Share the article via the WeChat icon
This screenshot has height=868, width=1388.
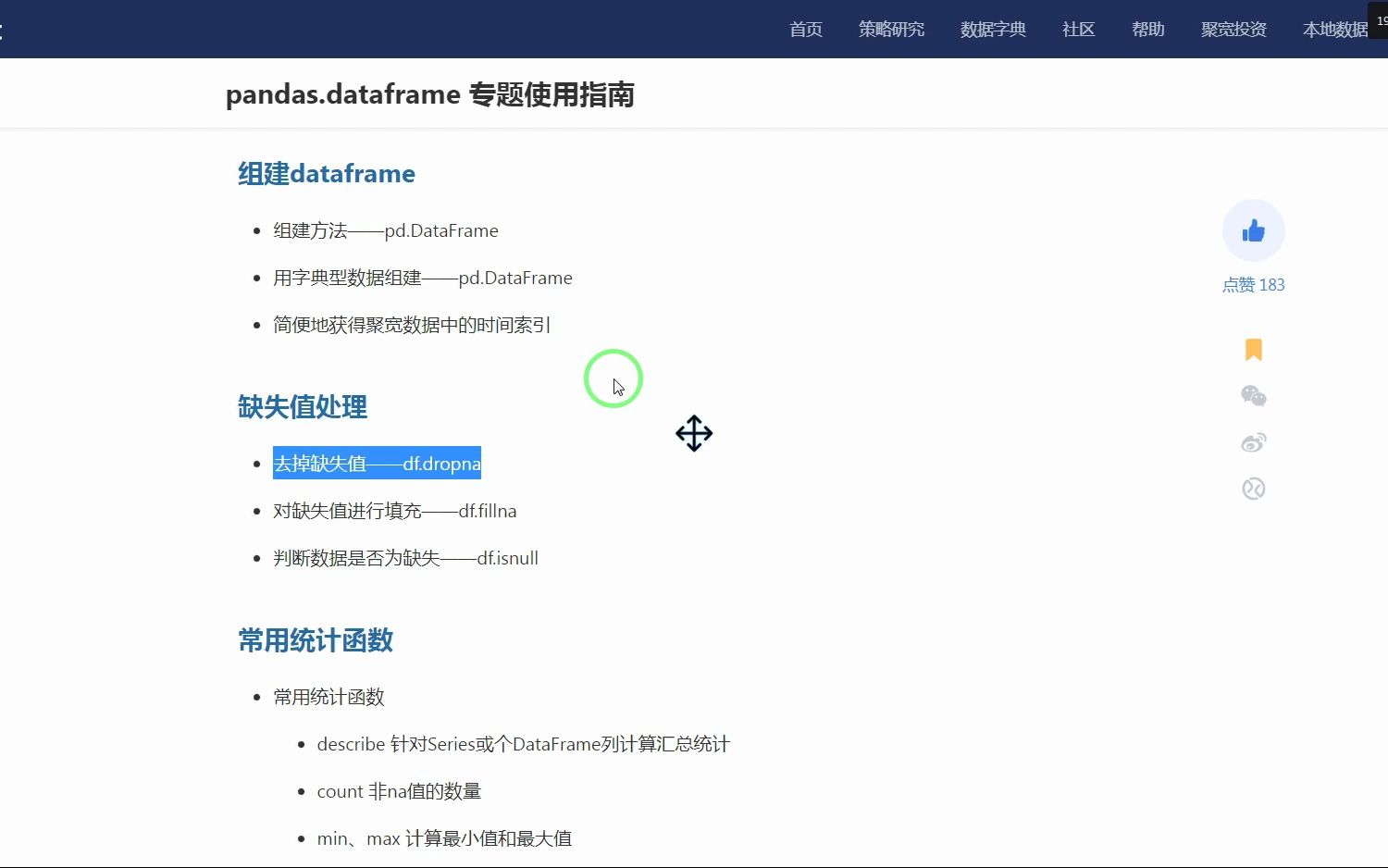click(x=1253, y=396)
